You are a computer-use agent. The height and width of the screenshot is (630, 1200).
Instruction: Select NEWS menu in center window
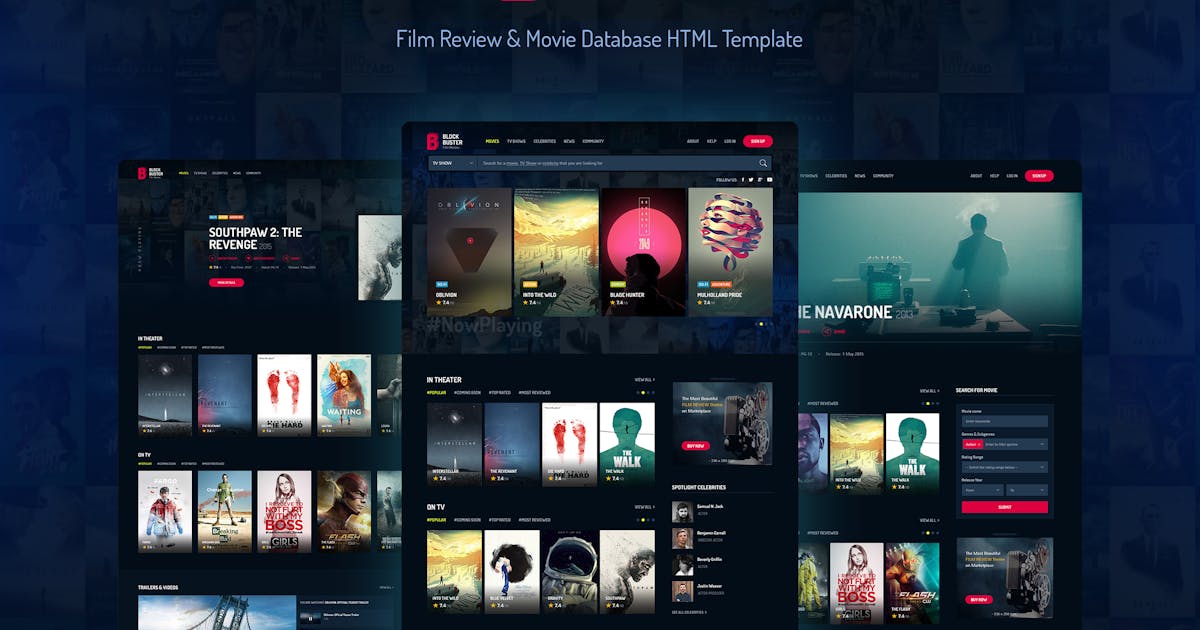pos(569,141)
